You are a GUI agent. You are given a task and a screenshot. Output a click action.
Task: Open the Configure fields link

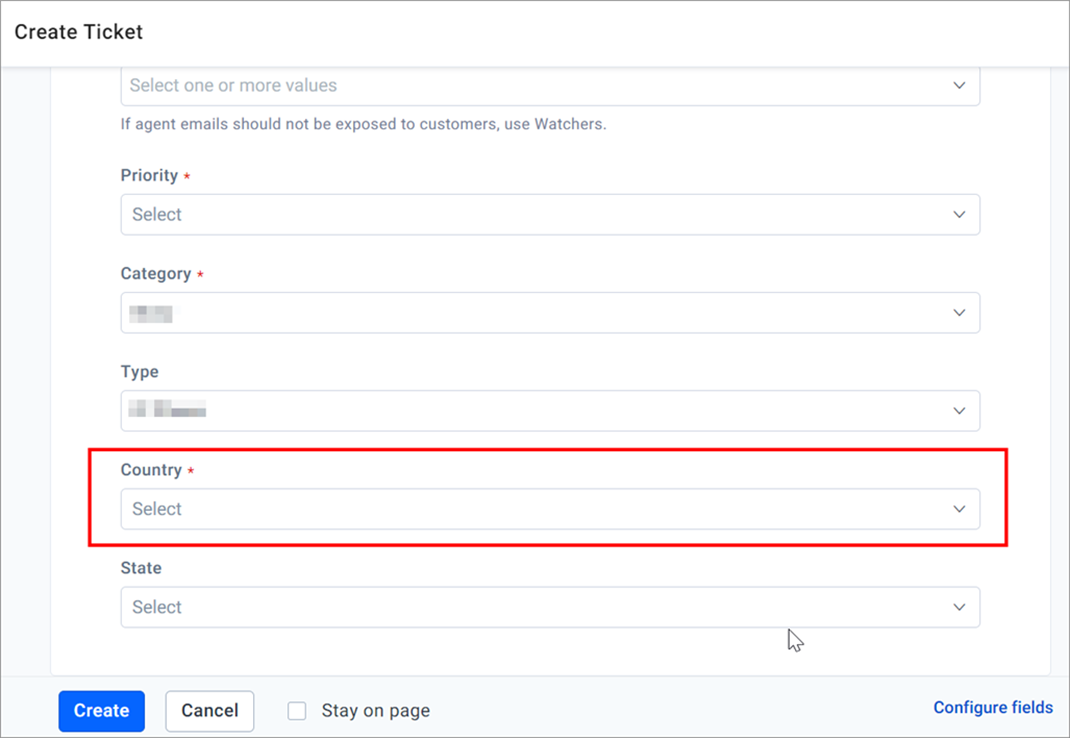tap(993, 707)
